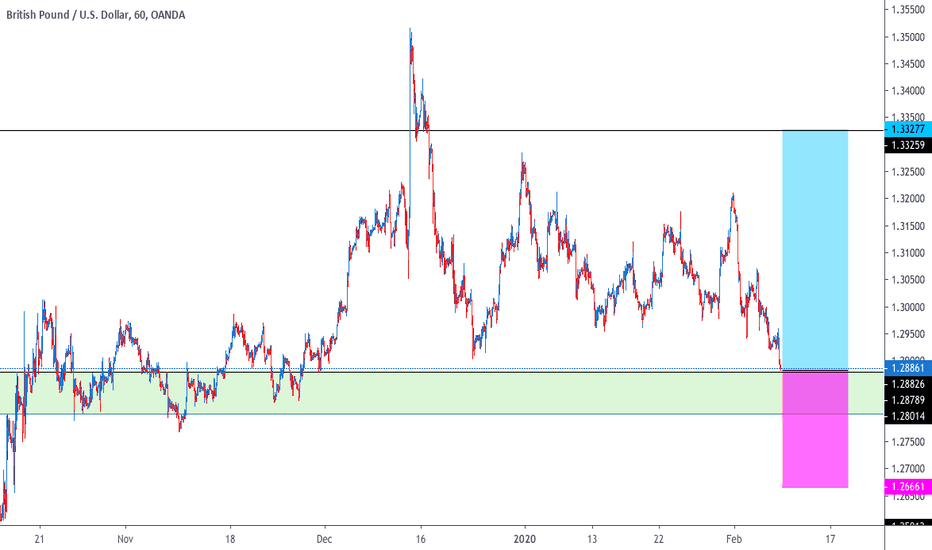Screen dimensions: 932x550
Task: Click the 1.30000 level on price scale
Action: (908, 307)
